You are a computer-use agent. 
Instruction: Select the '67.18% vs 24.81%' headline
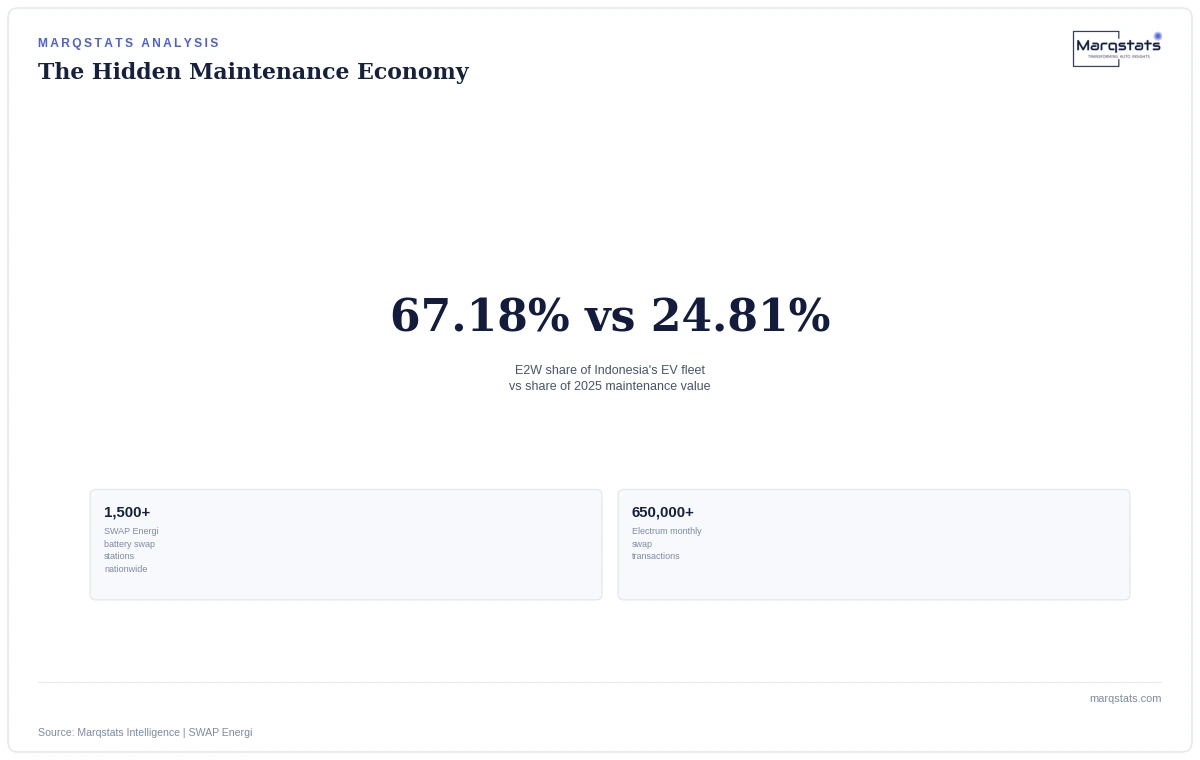[x=610, y=316]
